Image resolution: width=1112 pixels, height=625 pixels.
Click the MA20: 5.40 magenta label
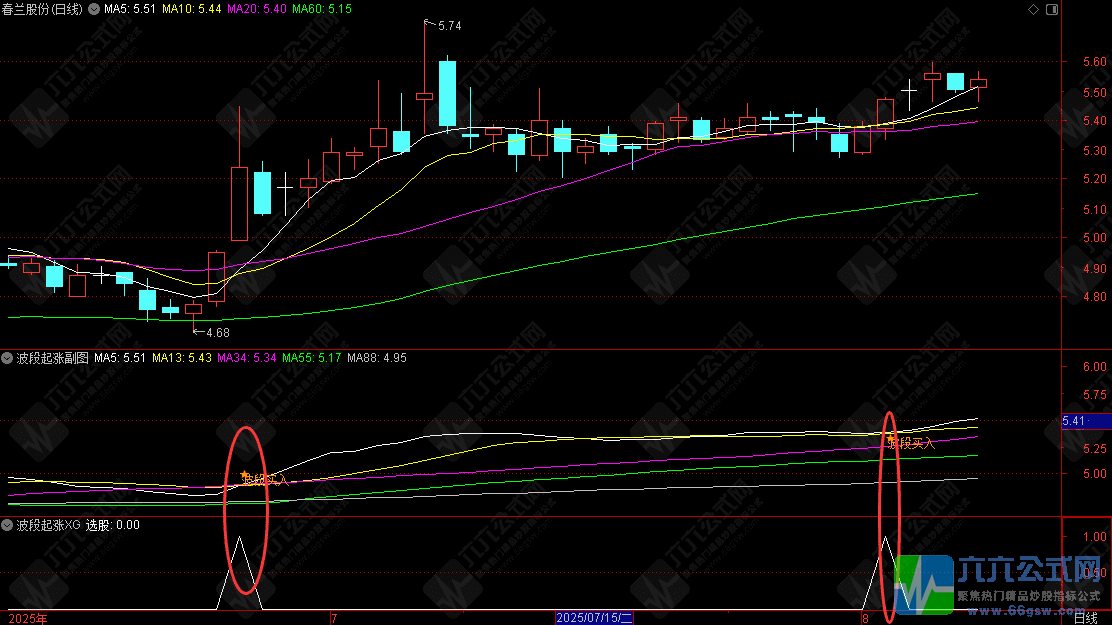tap(257, 9)
